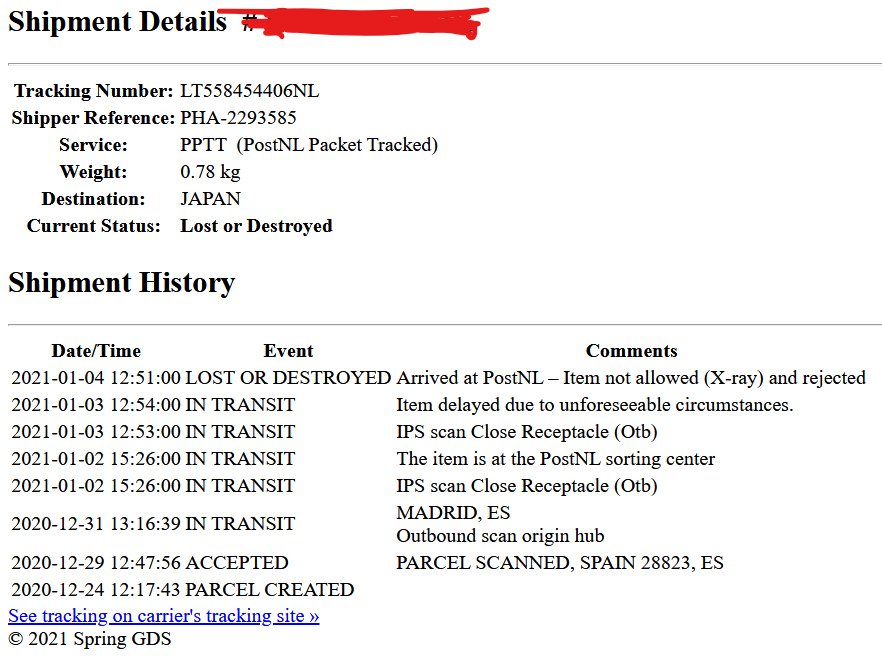The image size is (882, 657).
Task: Click the shipper reference PHA-2293585
Action: click(238, 118)
